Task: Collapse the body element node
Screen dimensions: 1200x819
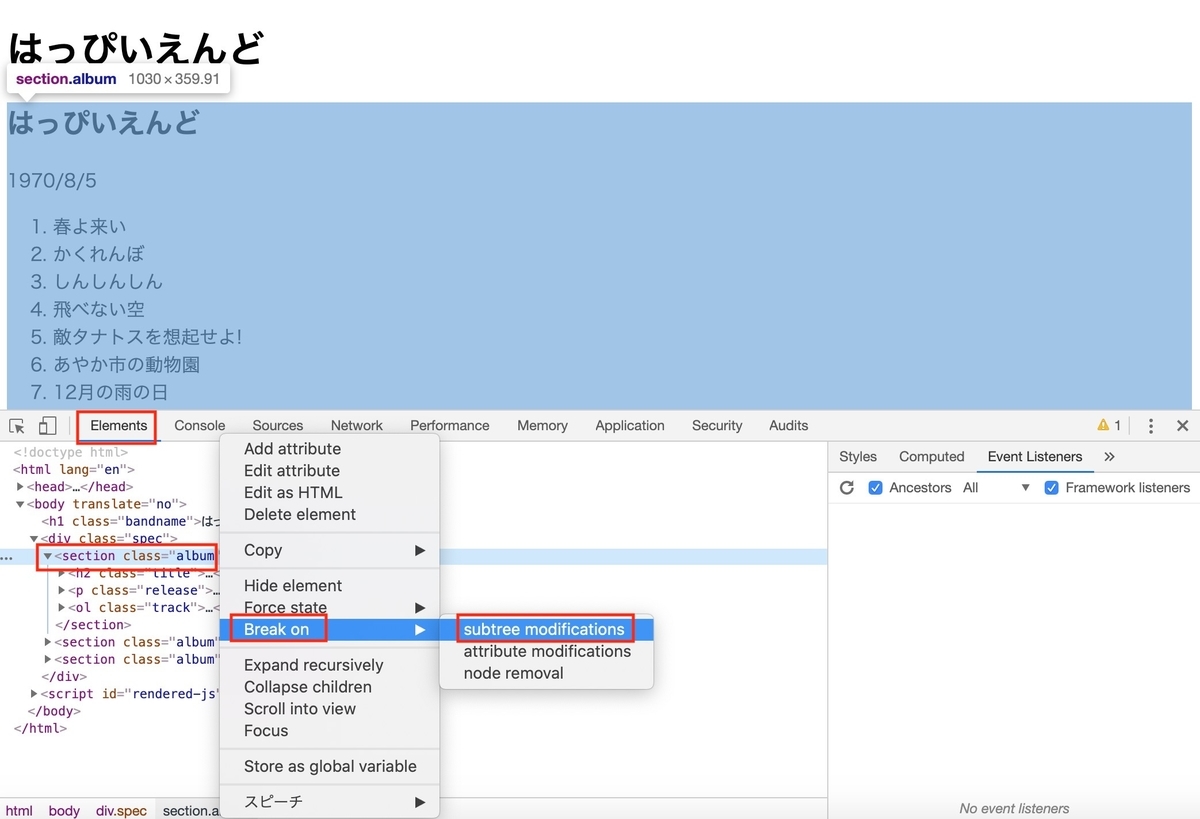Action: point(20,504)
